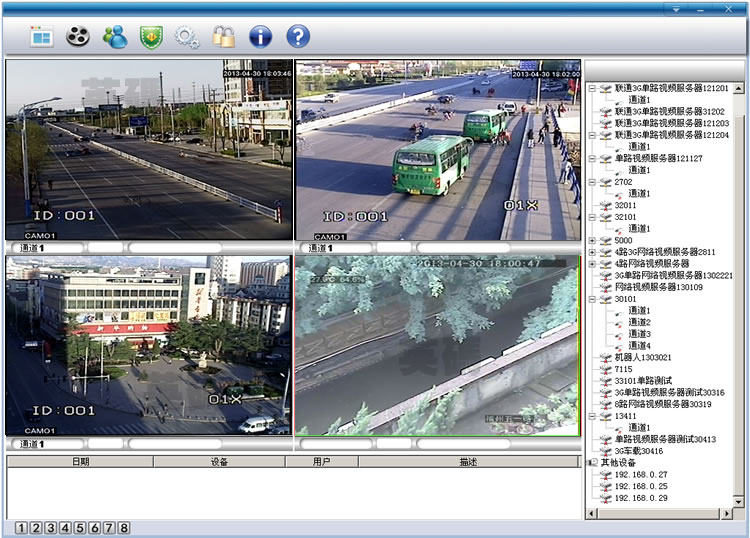Switch to screen page 3 button
The width and height of the screenshot is (750, 538).
click(x=51, y=528)
